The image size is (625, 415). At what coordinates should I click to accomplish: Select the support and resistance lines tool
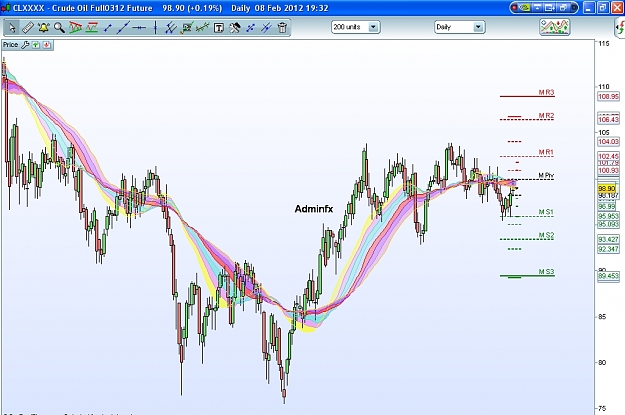point(91,28)
